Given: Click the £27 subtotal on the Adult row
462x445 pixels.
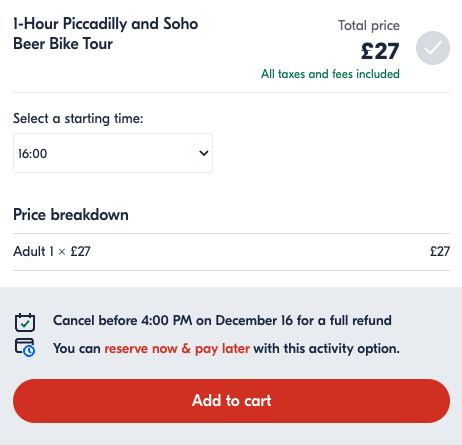Looking at the screenshot, I should [440, 251].
